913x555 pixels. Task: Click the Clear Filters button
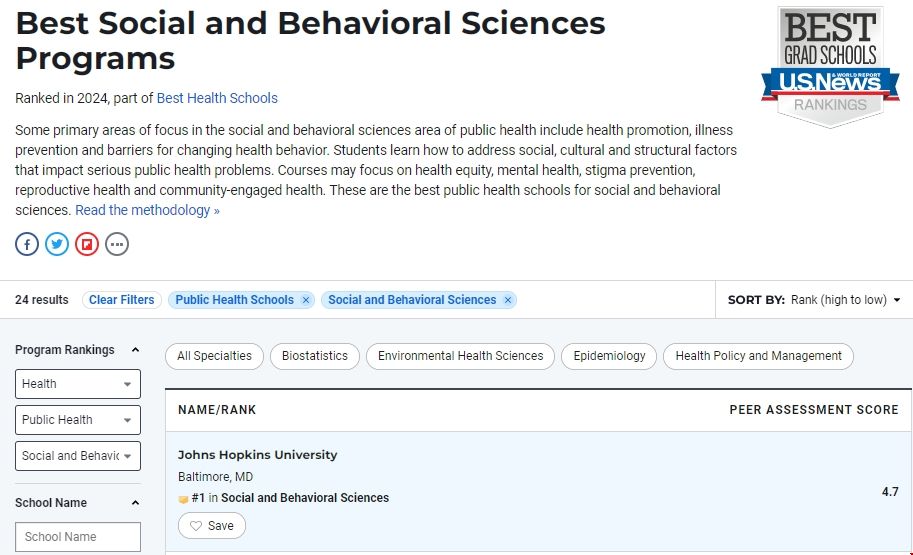tap(122, 300)
